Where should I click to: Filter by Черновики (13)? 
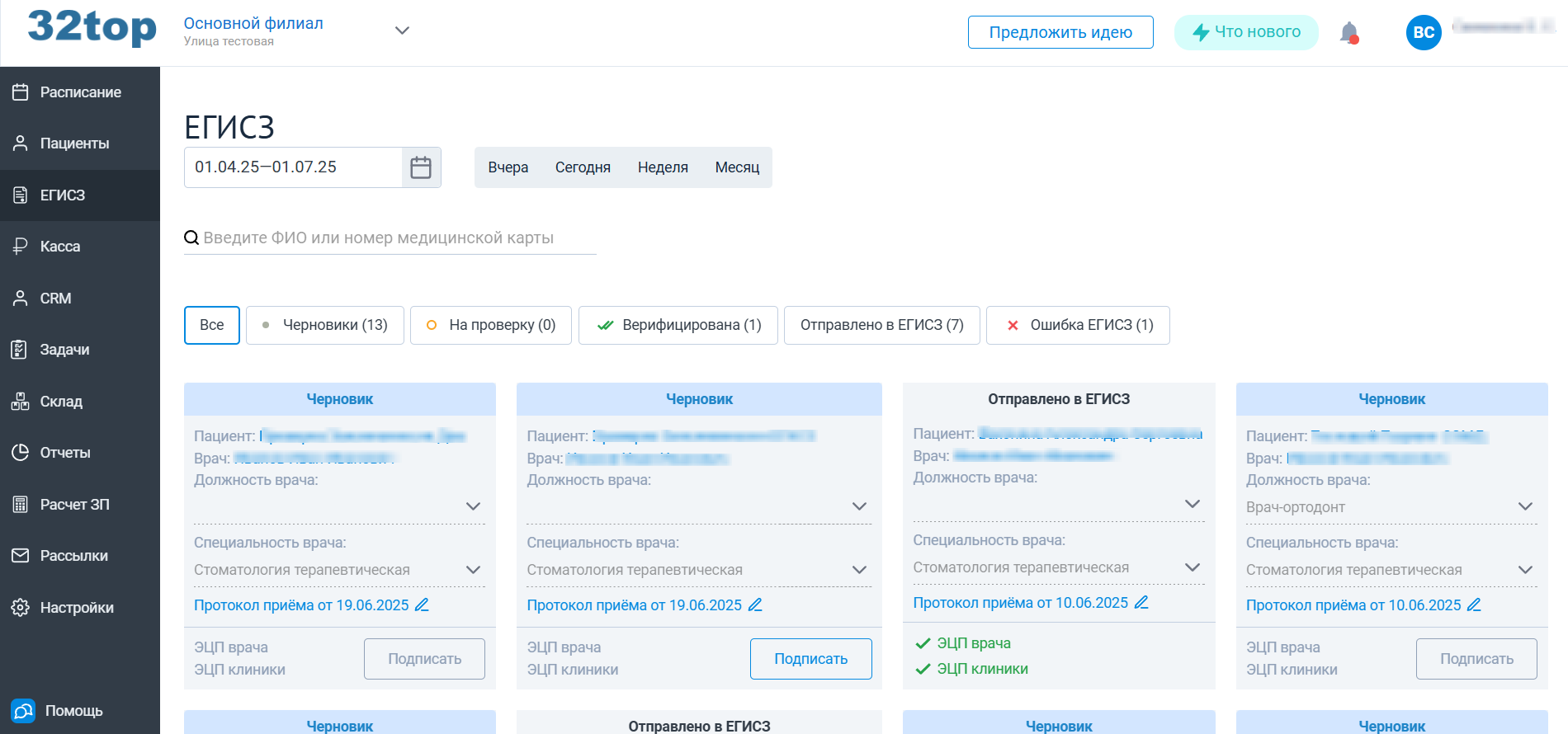(x=325, y=325)
